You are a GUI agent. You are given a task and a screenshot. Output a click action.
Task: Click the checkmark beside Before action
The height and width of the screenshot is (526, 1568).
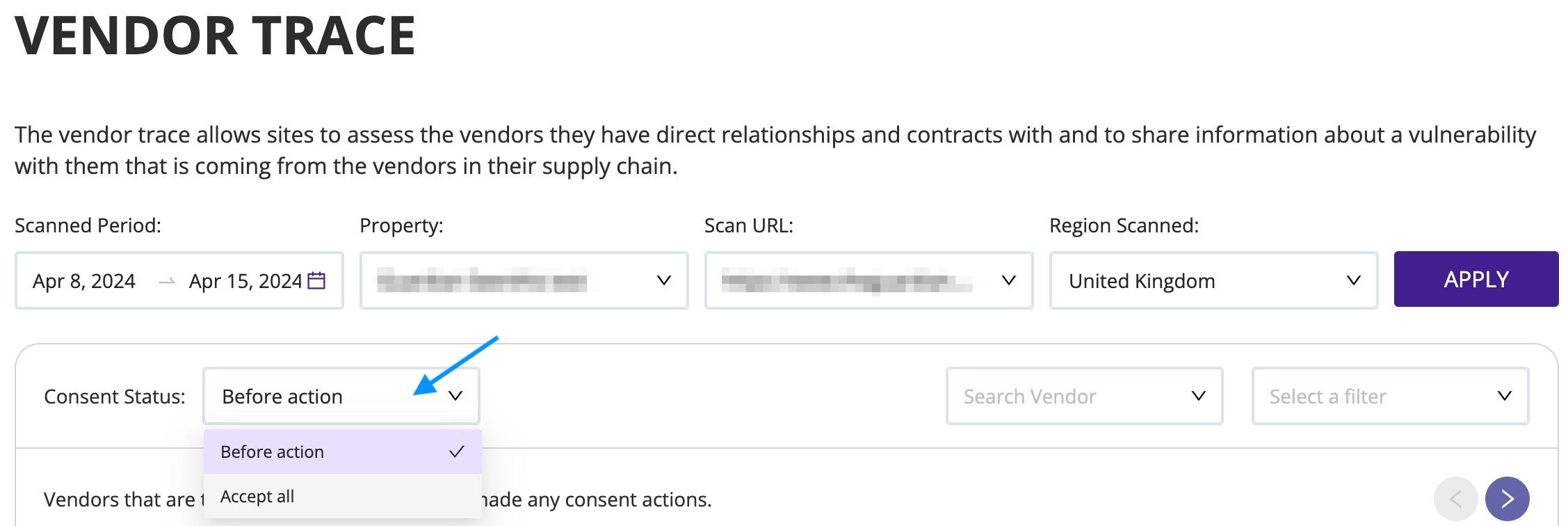coord(457,452)
